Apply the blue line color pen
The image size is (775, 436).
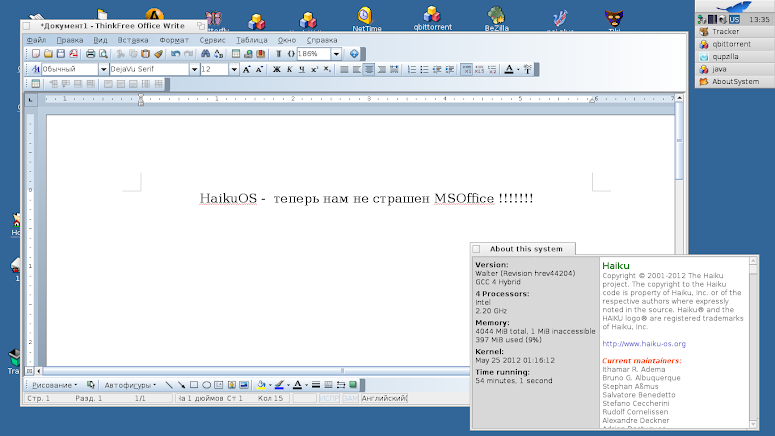pos(279,385)
